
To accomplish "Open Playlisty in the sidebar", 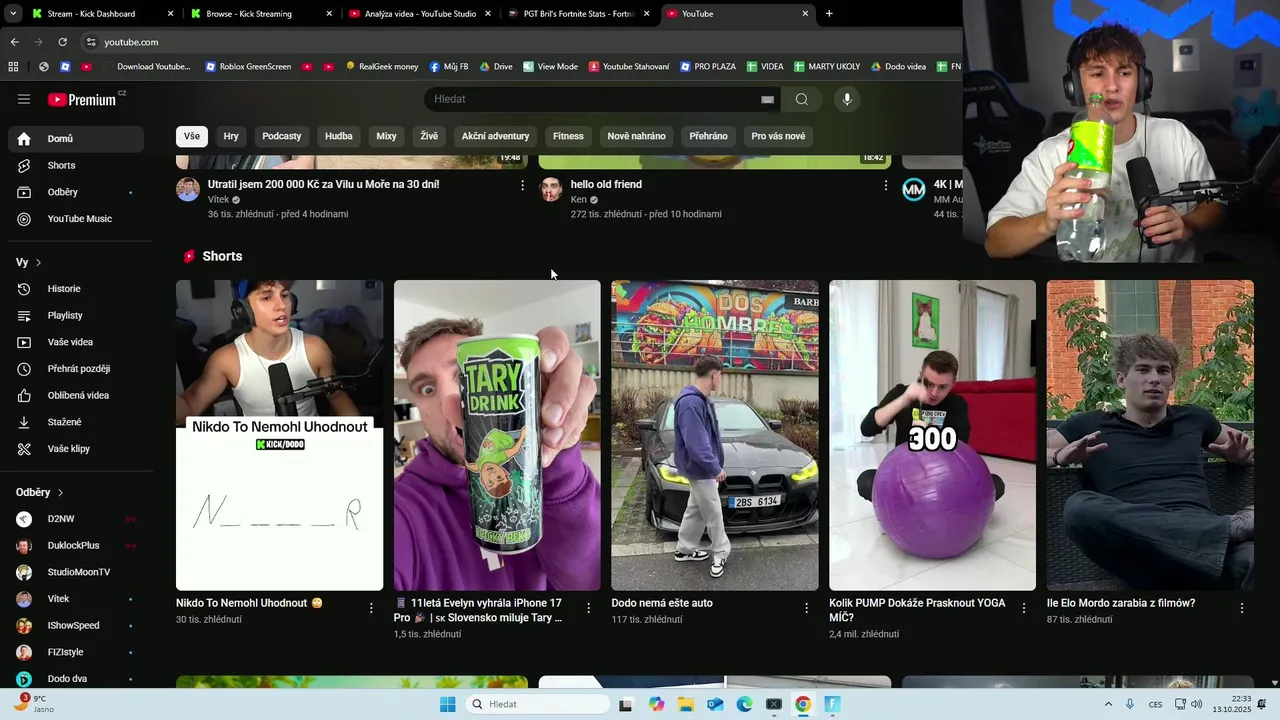I will click(x=76, y=315).
